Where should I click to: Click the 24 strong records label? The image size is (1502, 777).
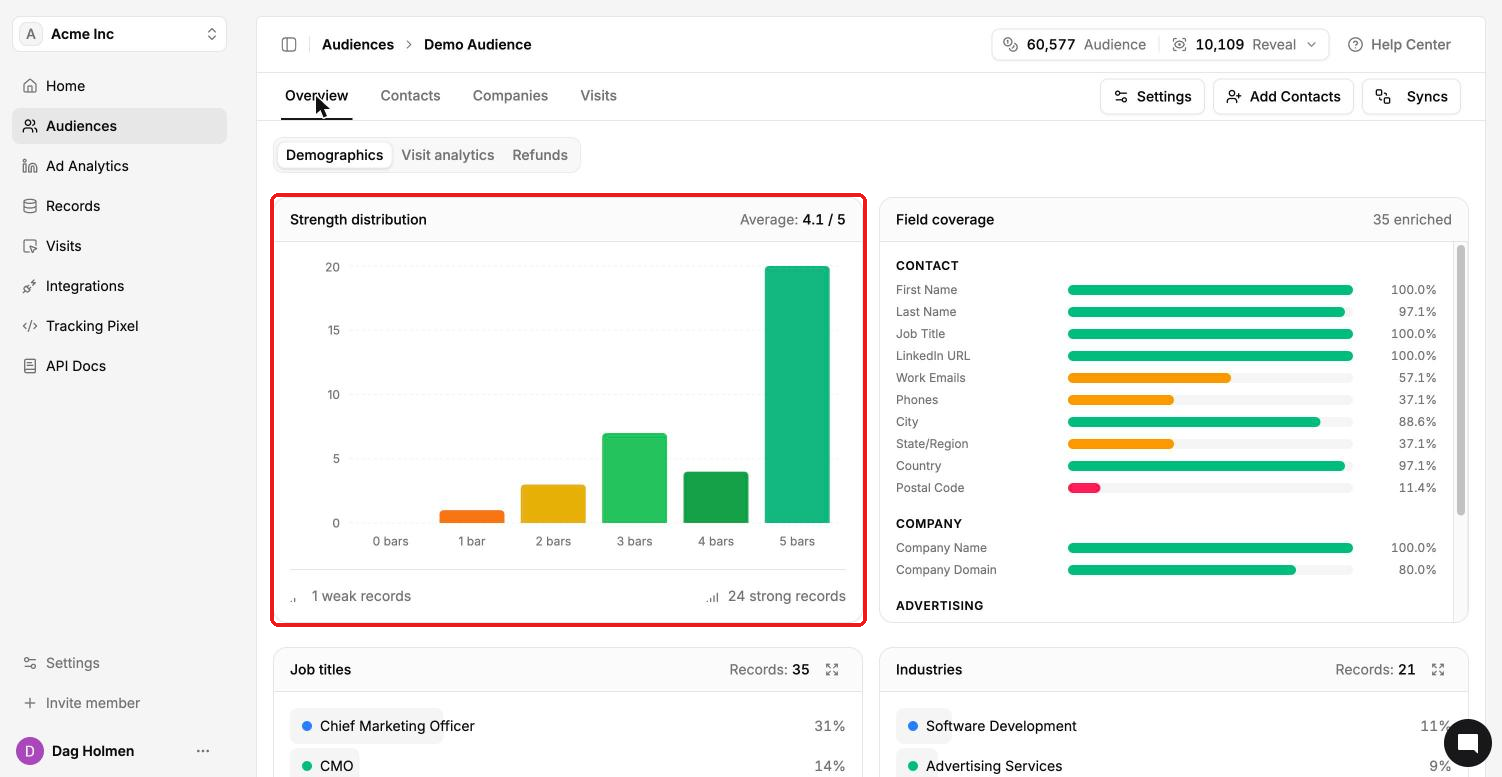pos(787,596)
